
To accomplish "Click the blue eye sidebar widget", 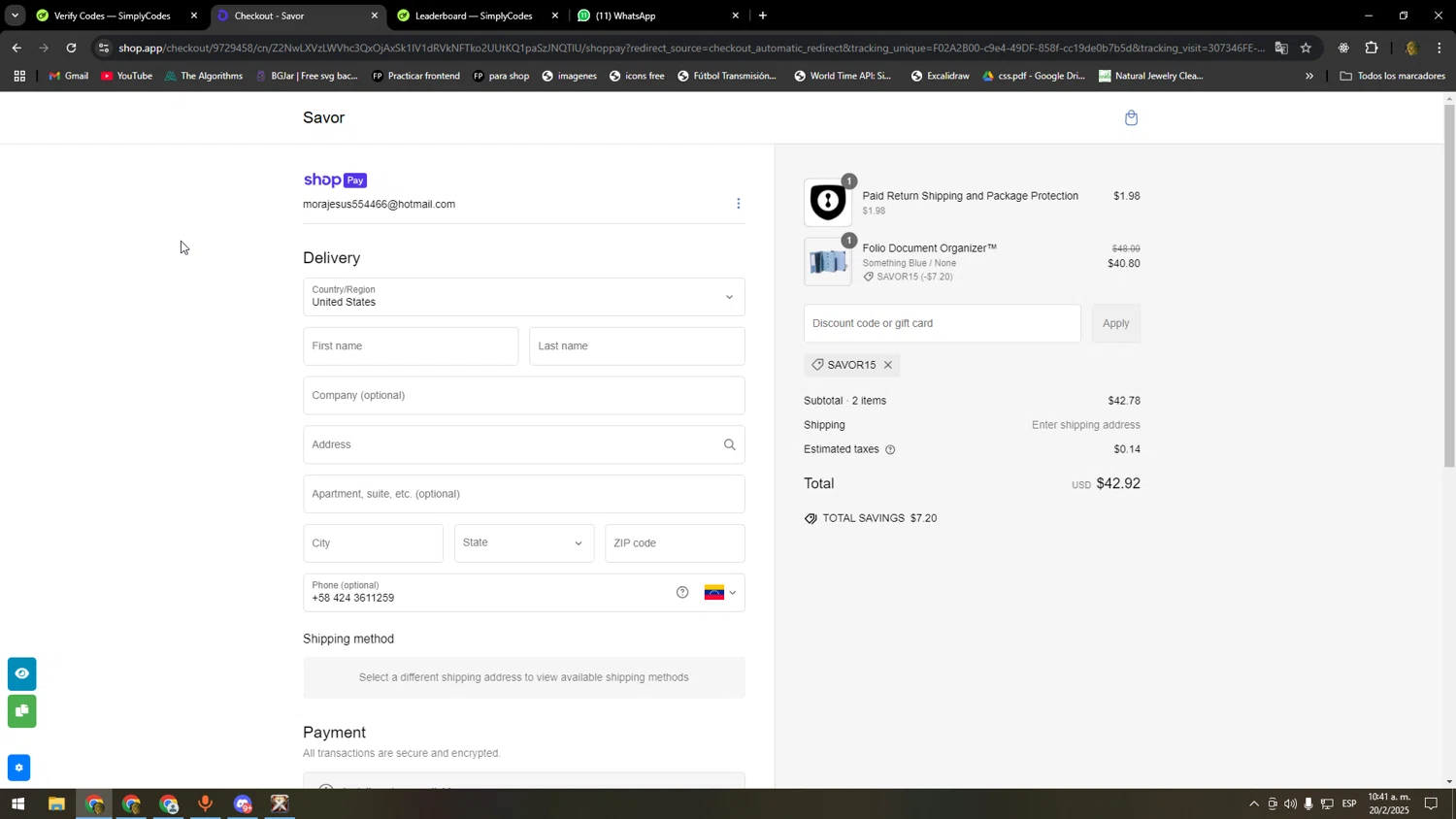I will point(21,673).
